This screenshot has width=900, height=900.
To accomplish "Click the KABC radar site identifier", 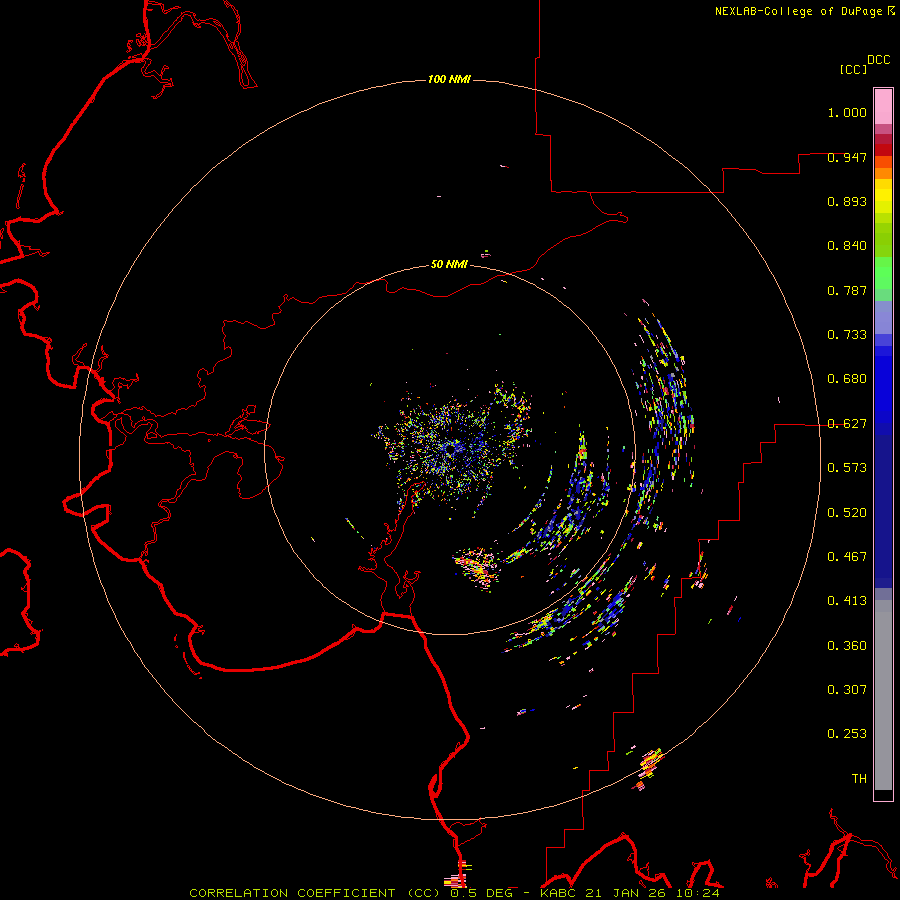I will pyautogui.click(x=557, y=893).
